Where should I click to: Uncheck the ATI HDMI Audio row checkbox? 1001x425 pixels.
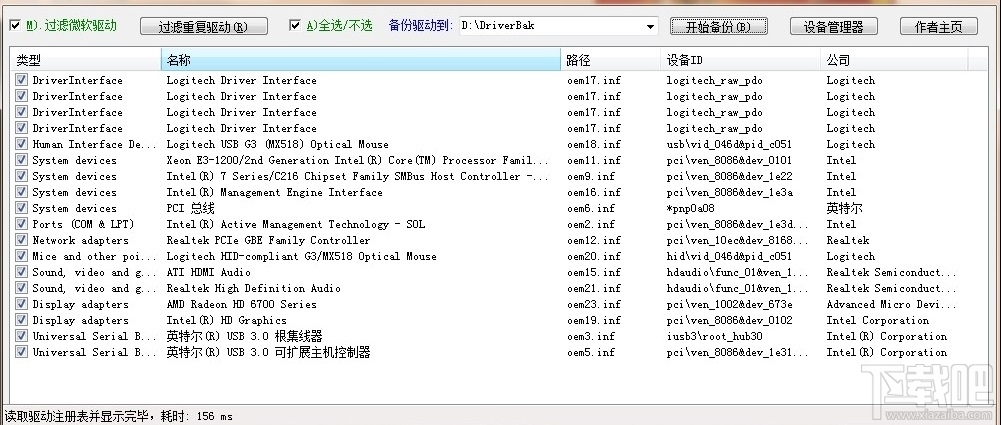[x=22, y=272]
